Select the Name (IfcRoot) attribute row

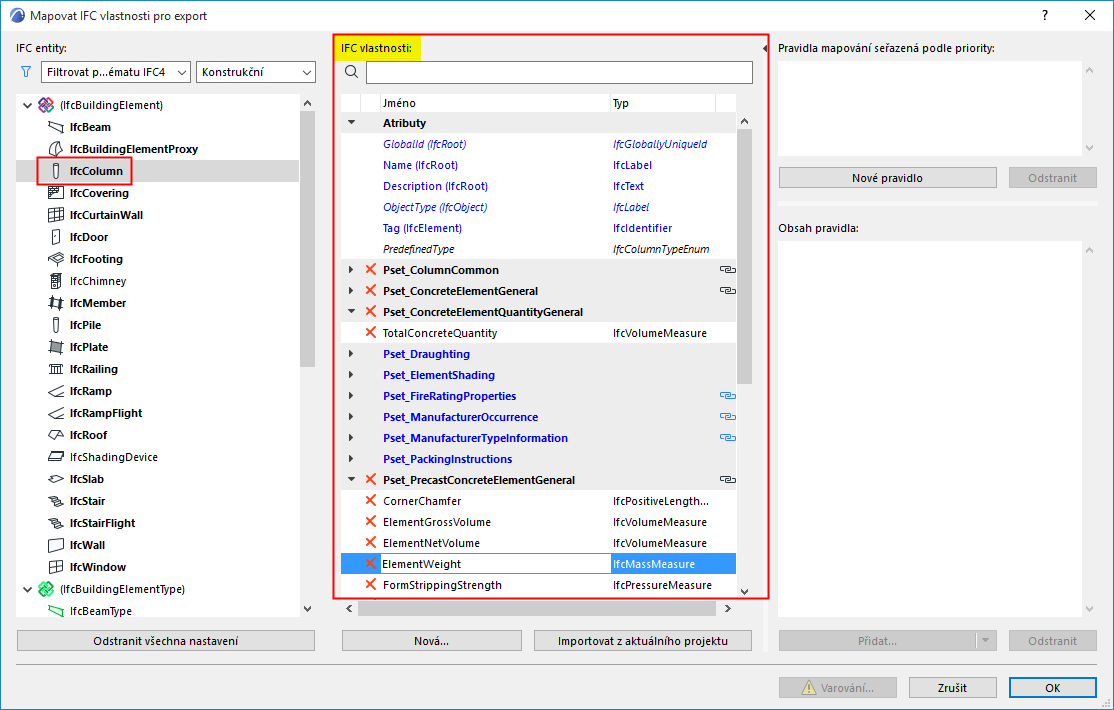click(539, 165)
